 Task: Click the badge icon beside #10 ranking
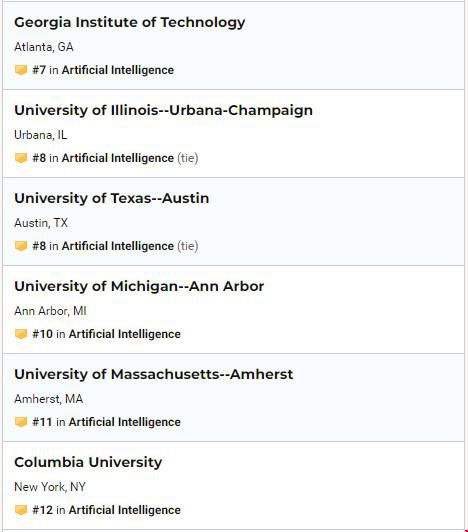[21, 334]
